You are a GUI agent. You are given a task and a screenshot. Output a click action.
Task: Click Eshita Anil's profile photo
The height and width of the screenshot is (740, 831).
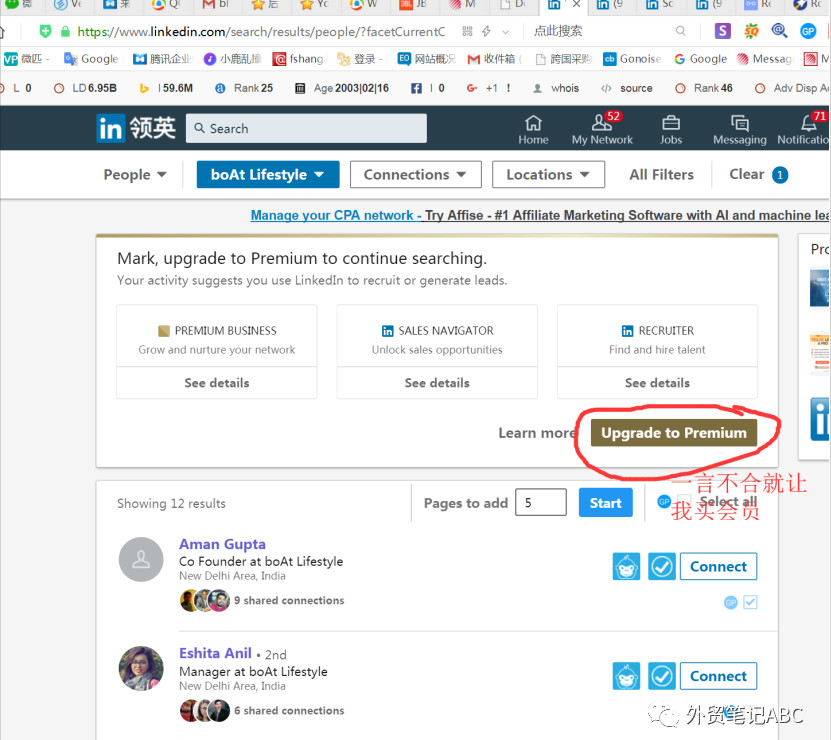coord(141,668)
